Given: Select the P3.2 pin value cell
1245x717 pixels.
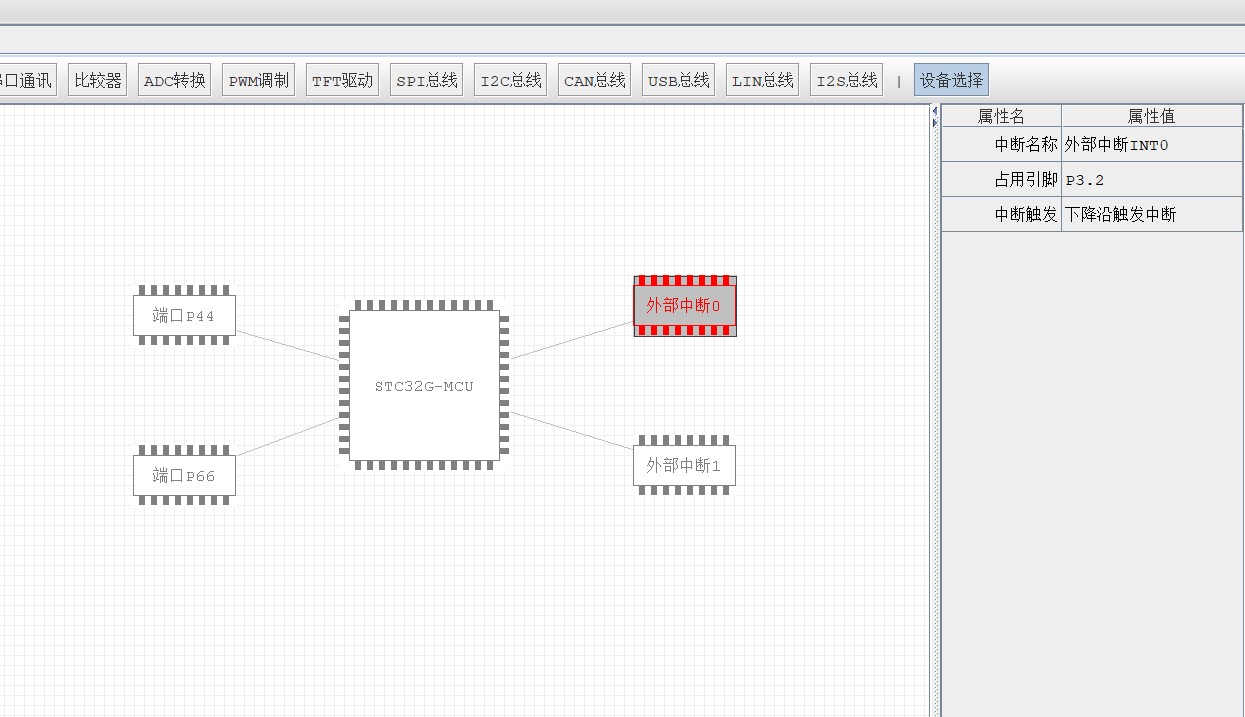Looking at the screenshot, I should [1151, 179].
